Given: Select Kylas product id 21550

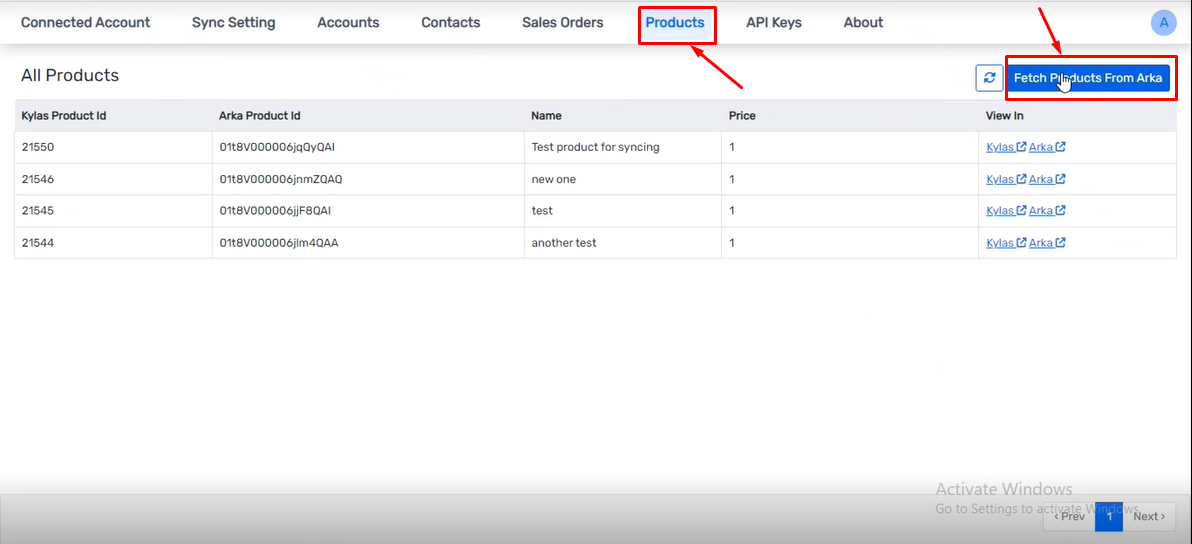Looking at the screenshot, I should pyautogui.click(x=37, y=147).
